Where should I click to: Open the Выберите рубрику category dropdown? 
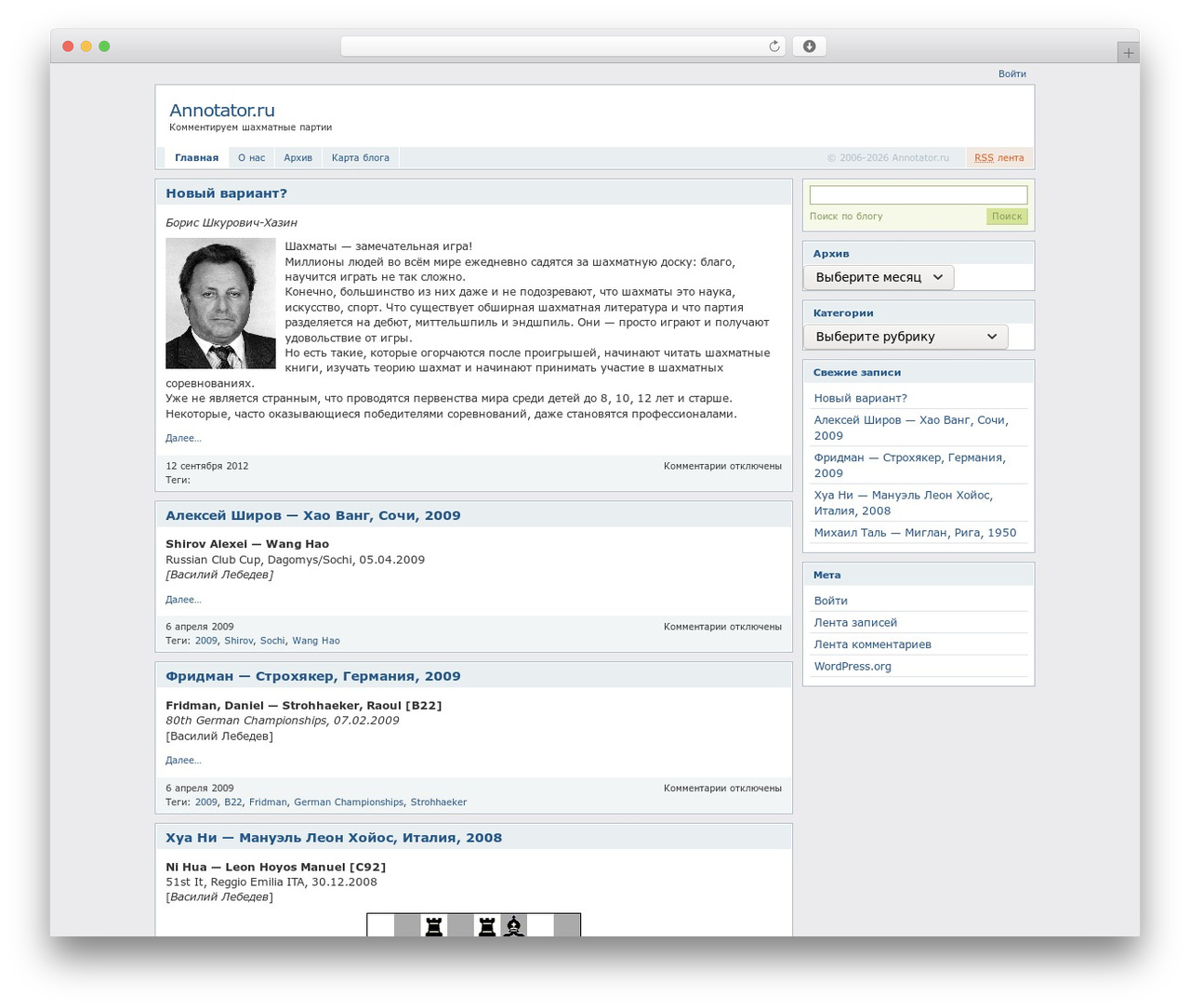tap(906, 337)
